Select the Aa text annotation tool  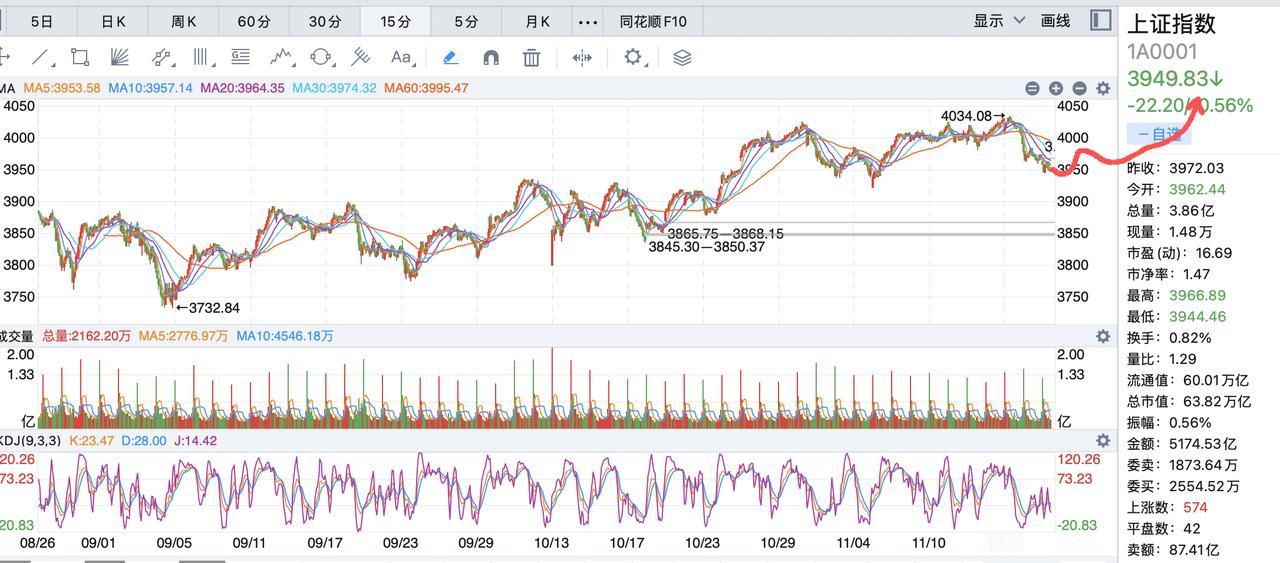click(x=401, y=57)
